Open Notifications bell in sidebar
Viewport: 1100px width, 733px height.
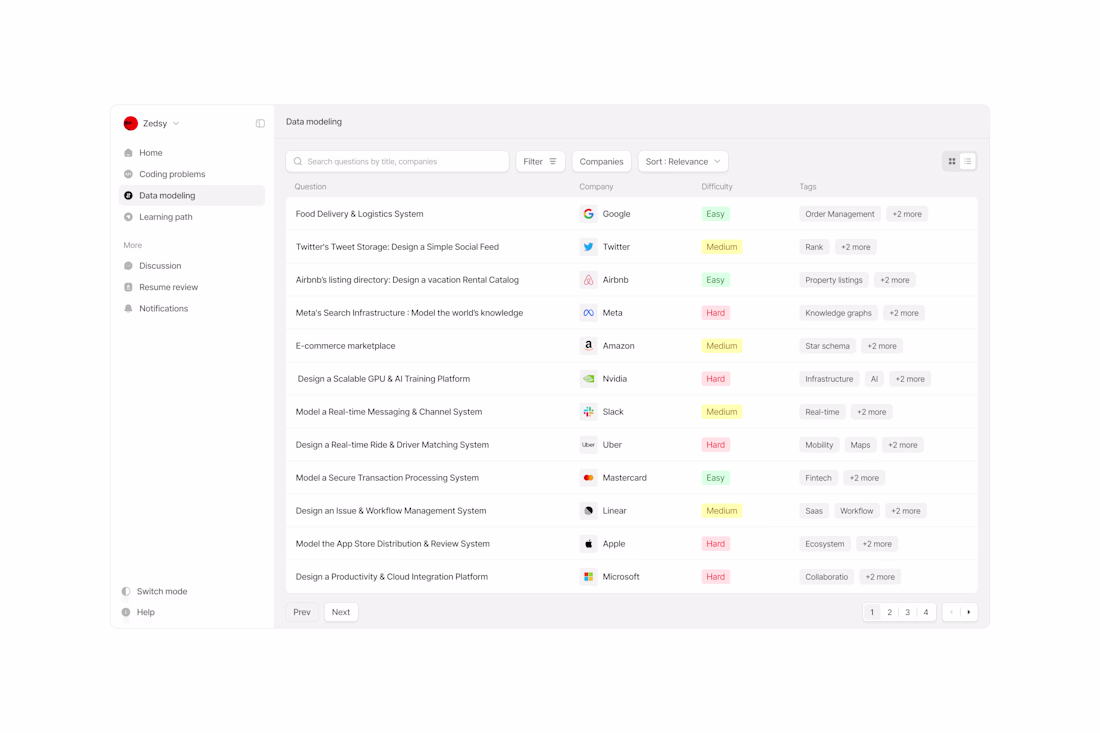(128, 309)
